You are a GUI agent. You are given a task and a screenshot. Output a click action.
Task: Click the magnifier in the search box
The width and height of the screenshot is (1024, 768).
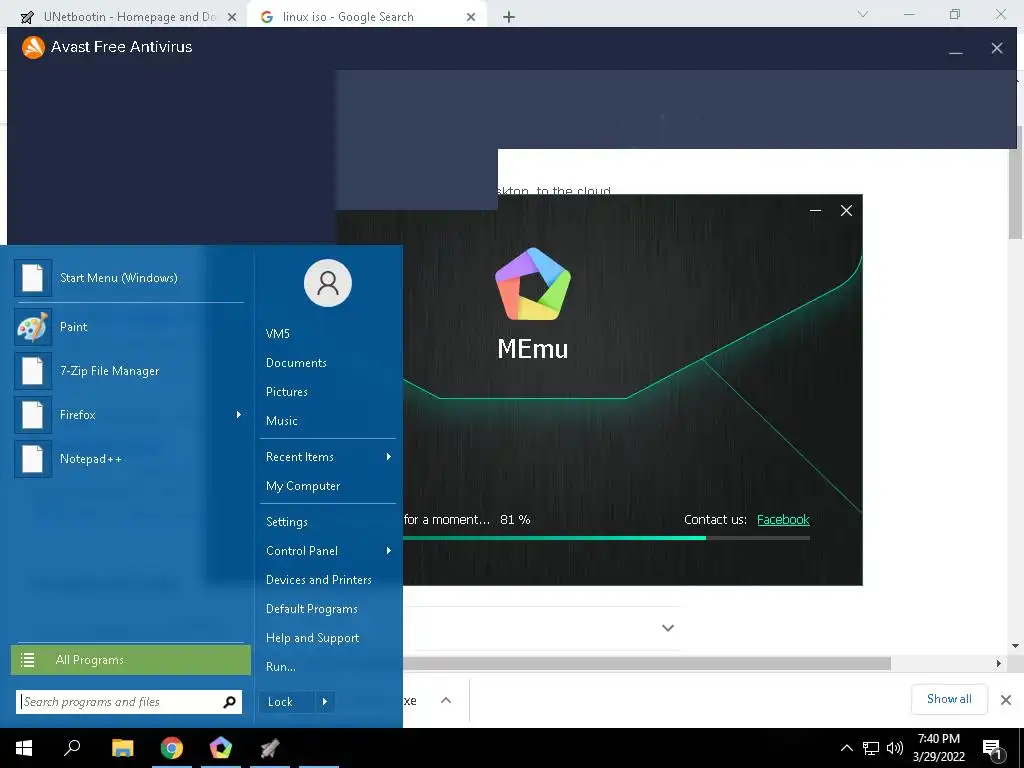tap(229, 702)
